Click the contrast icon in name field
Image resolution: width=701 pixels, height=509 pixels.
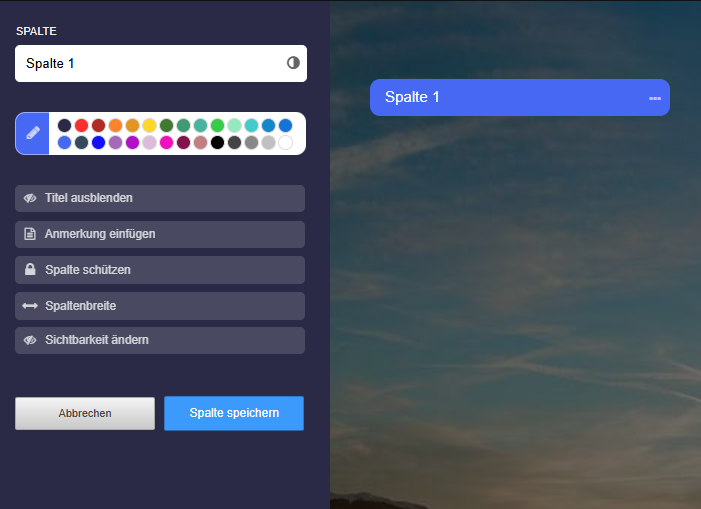tap(293, 63)
